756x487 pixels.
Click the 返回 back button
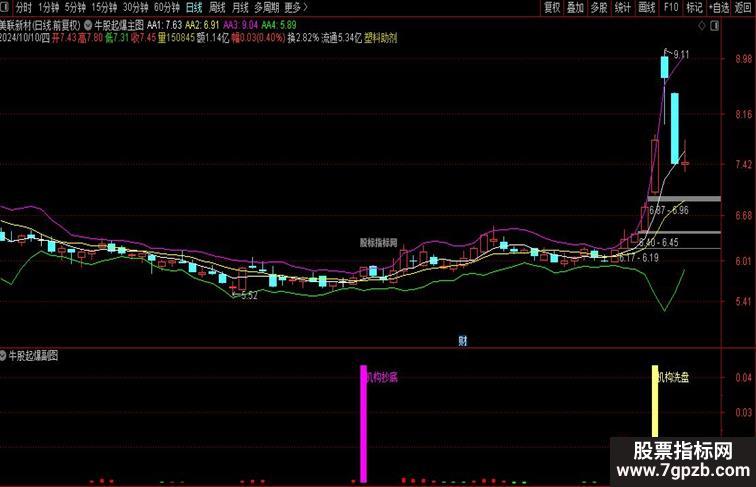point(743,8)
